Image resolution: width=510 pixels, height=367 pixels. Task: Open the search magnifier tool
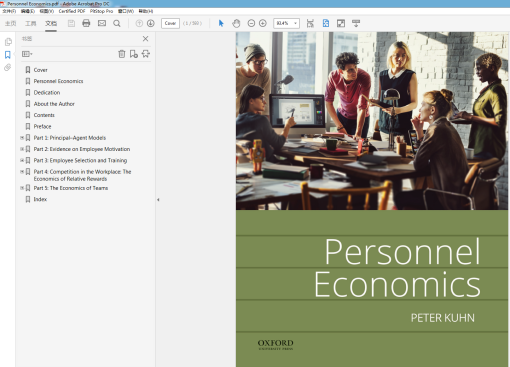pyautogui.click(x=117, y=23)
